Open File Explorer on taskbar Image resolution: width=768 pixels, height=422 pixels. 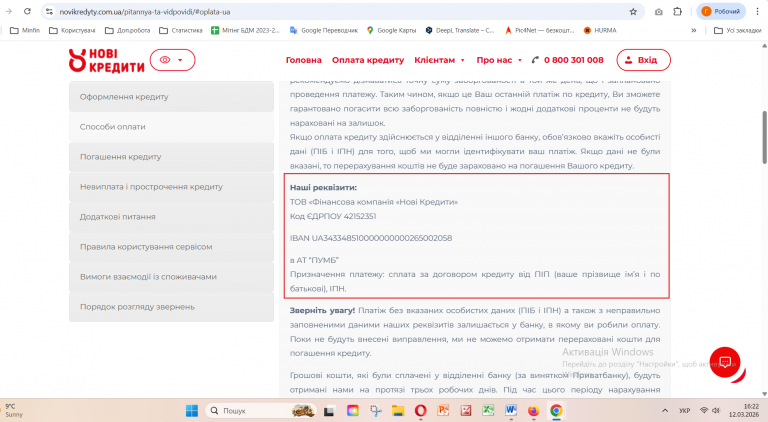pos(398,411)
